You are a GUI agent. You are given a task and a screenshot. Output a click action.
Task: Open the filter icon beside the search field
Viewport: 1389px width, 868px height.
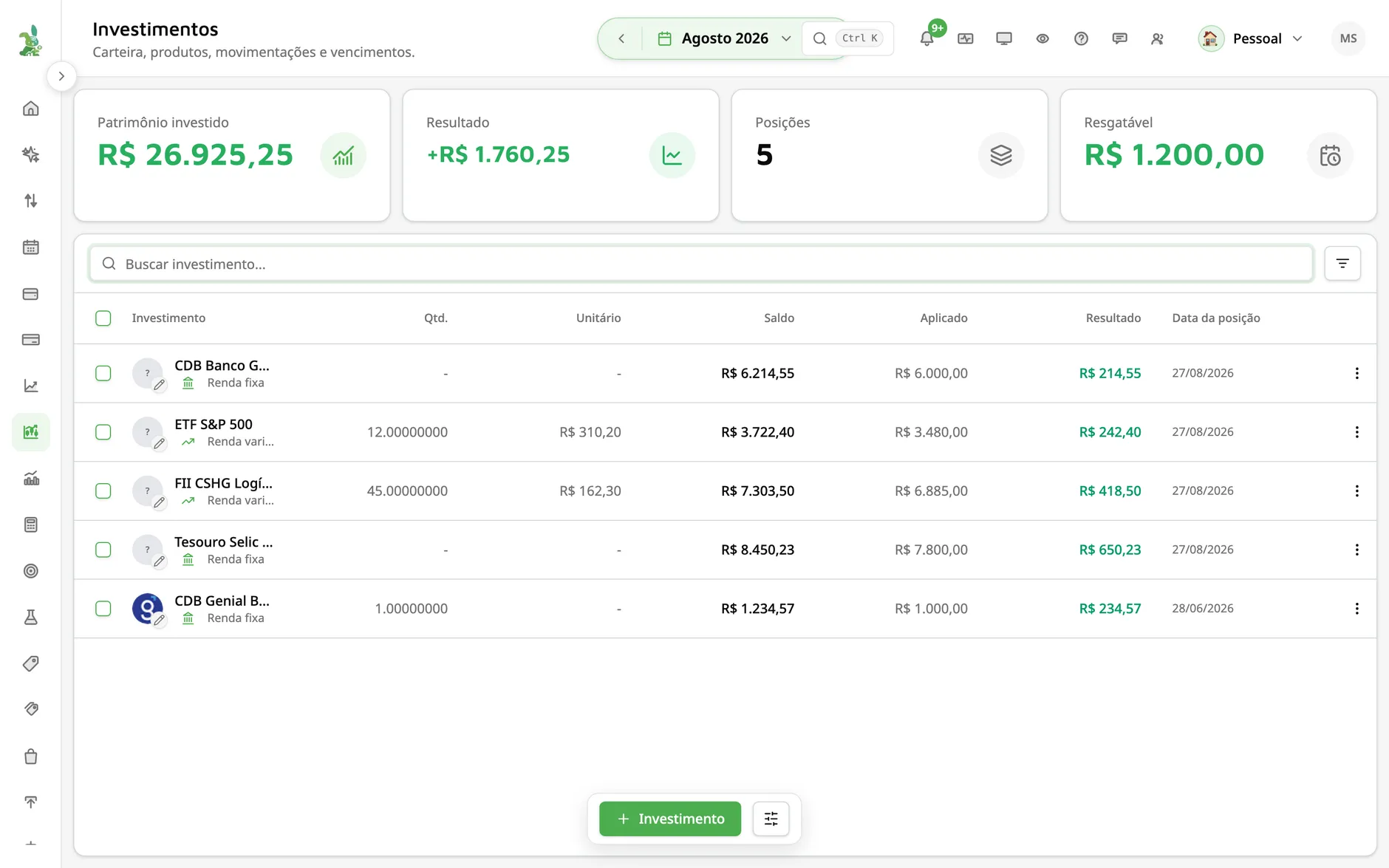[1342, 264]
